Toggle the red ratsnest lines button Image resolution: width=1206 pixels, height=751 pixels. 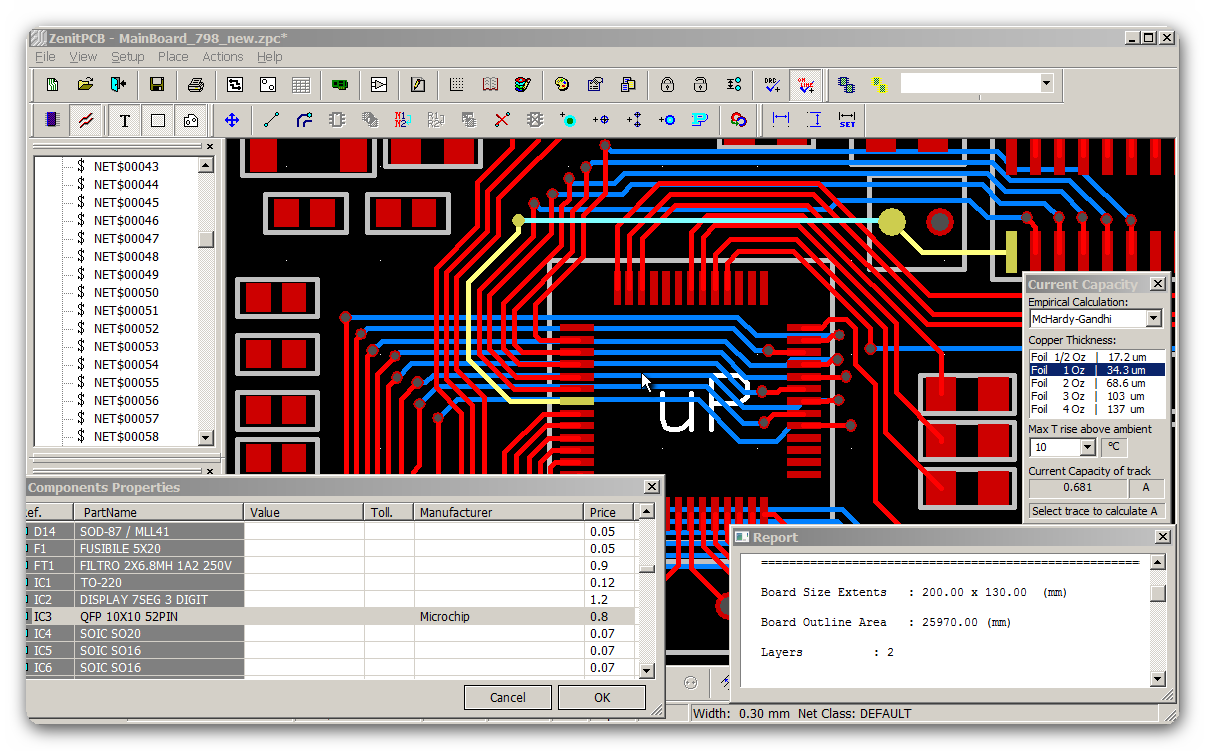coord(86,121)
